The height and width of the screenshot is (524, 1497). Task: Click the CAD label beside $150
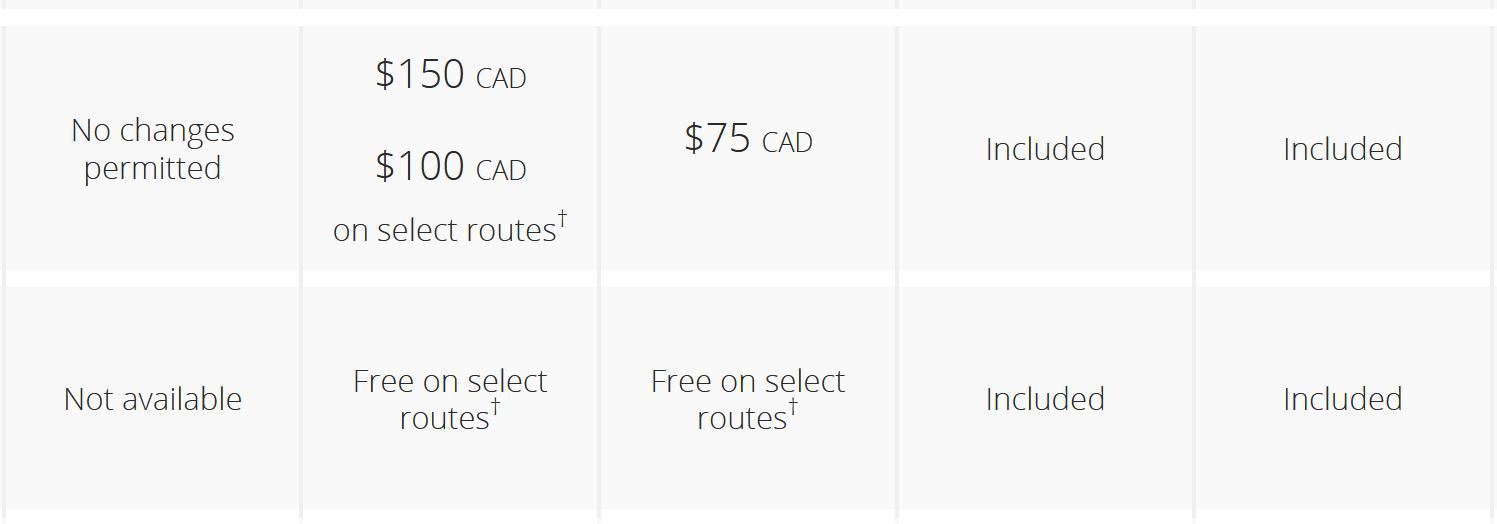pos(501,79)
